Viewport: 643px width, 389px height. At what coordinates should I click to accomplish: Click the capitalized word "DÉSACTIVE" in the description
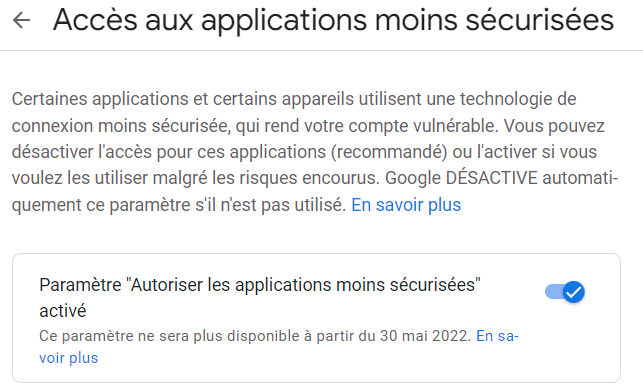coord(491,178)
